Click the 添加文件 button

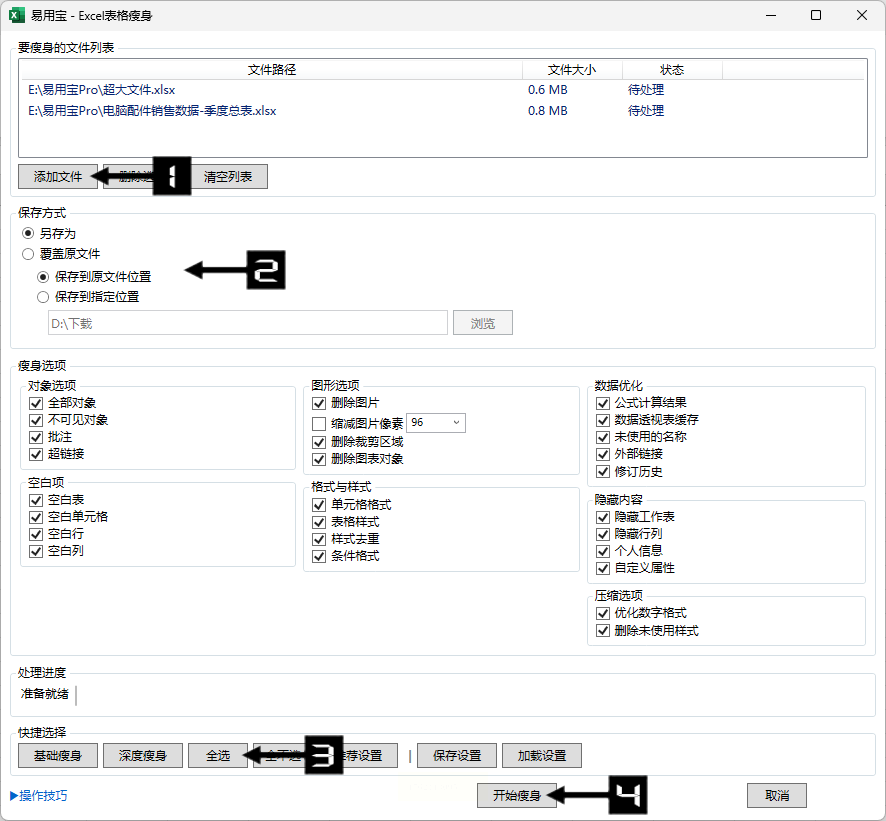(57, 176)
